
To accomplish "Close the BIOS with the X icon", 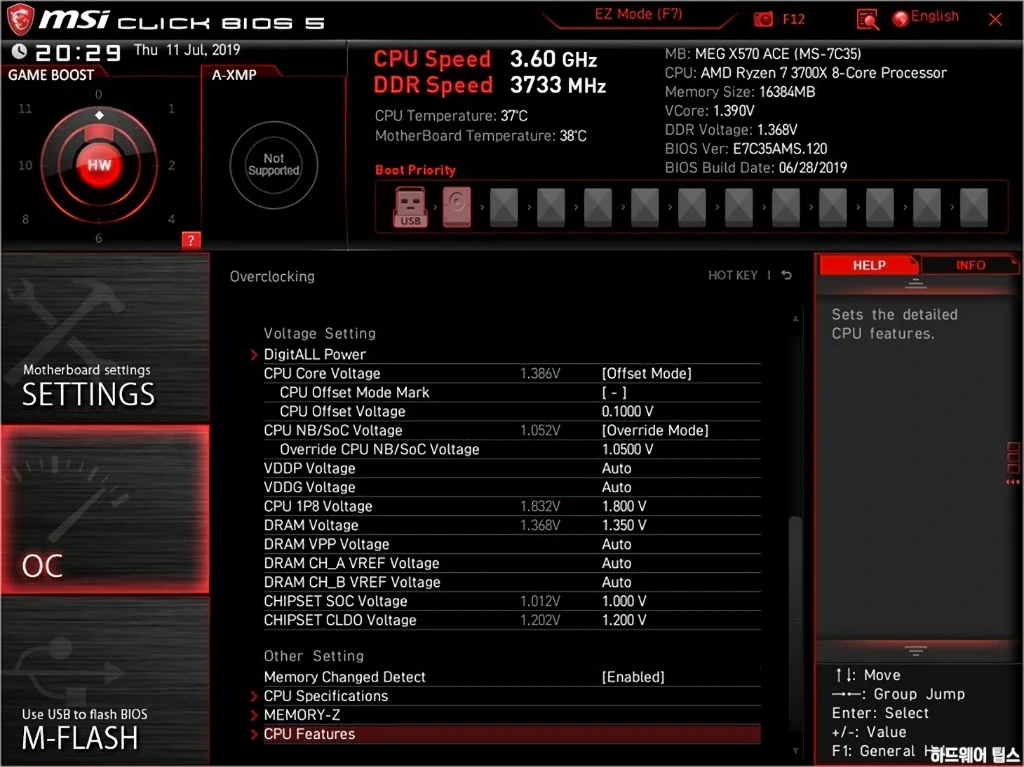I will (995, 20).
